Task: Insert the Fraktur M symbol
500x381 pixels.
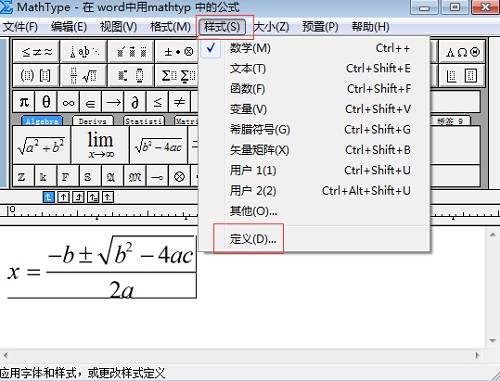Action: tap(135, 176)
